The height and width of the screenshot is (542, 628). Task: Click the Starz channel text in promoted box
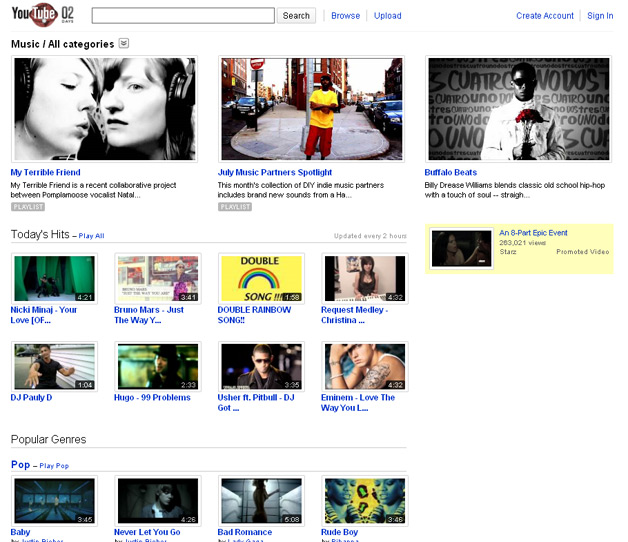pyautogui.click(x=508, y=252)
